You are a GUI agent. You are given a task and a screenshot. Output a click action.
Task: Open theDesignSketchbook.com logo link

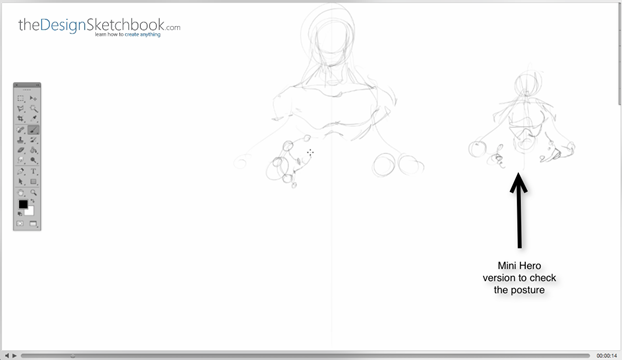point(99,27)
